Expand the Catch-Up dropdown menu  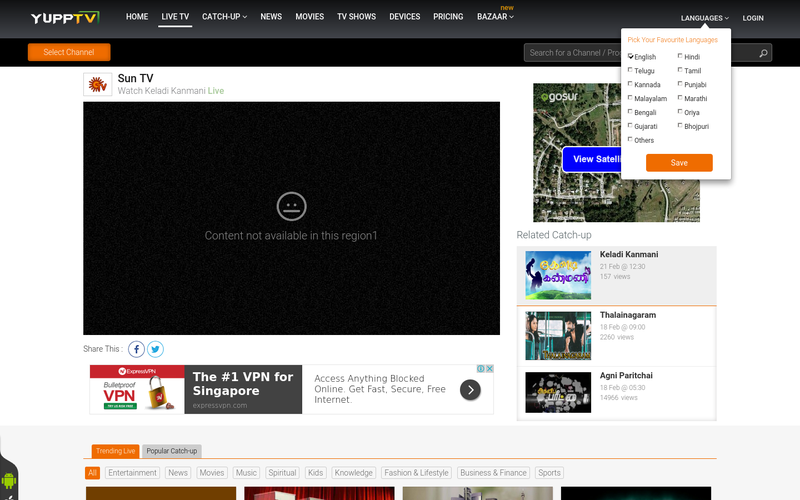point(224,17)
